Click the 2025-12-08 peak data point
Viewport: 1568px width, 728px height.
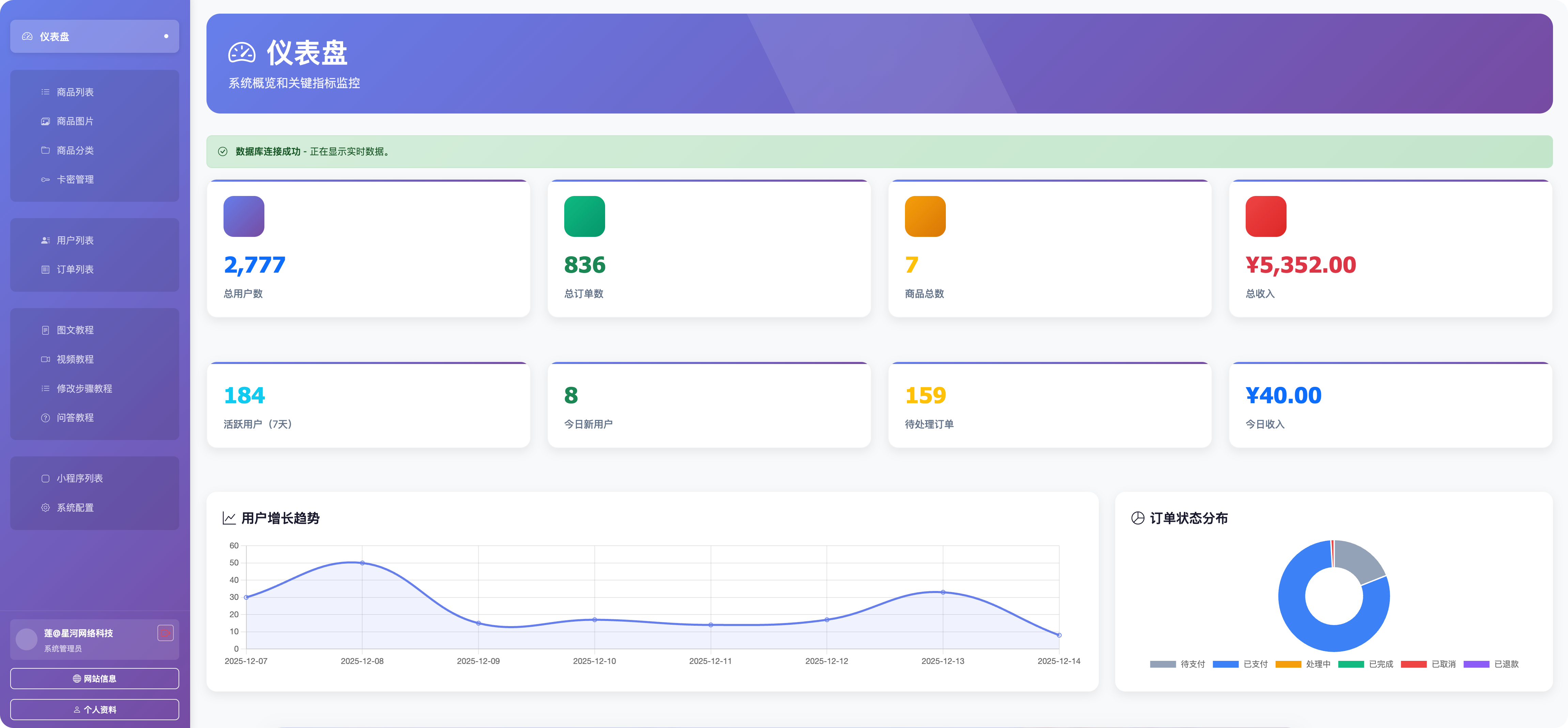click(362, 563)
